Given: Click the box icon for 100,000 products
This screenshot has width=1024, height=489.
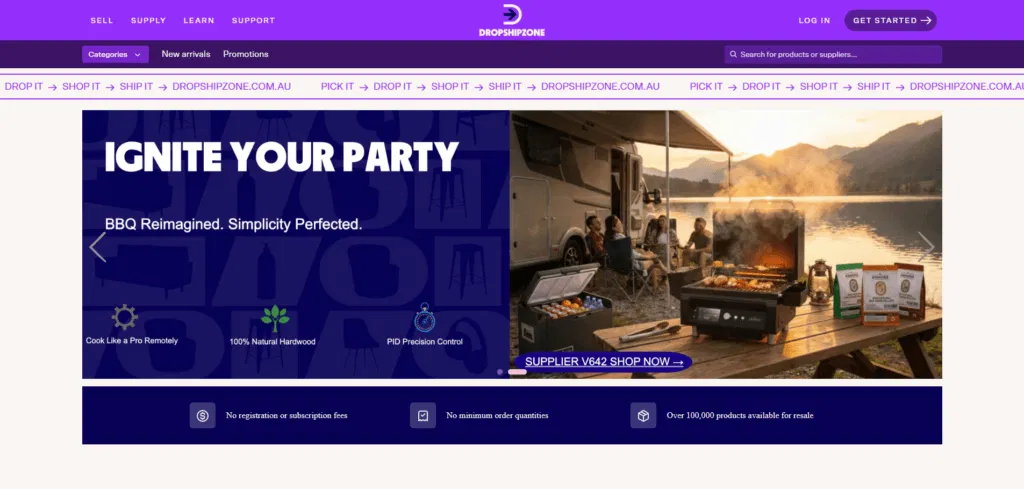Looking at the screenshot, I should [x=643, y=415].
